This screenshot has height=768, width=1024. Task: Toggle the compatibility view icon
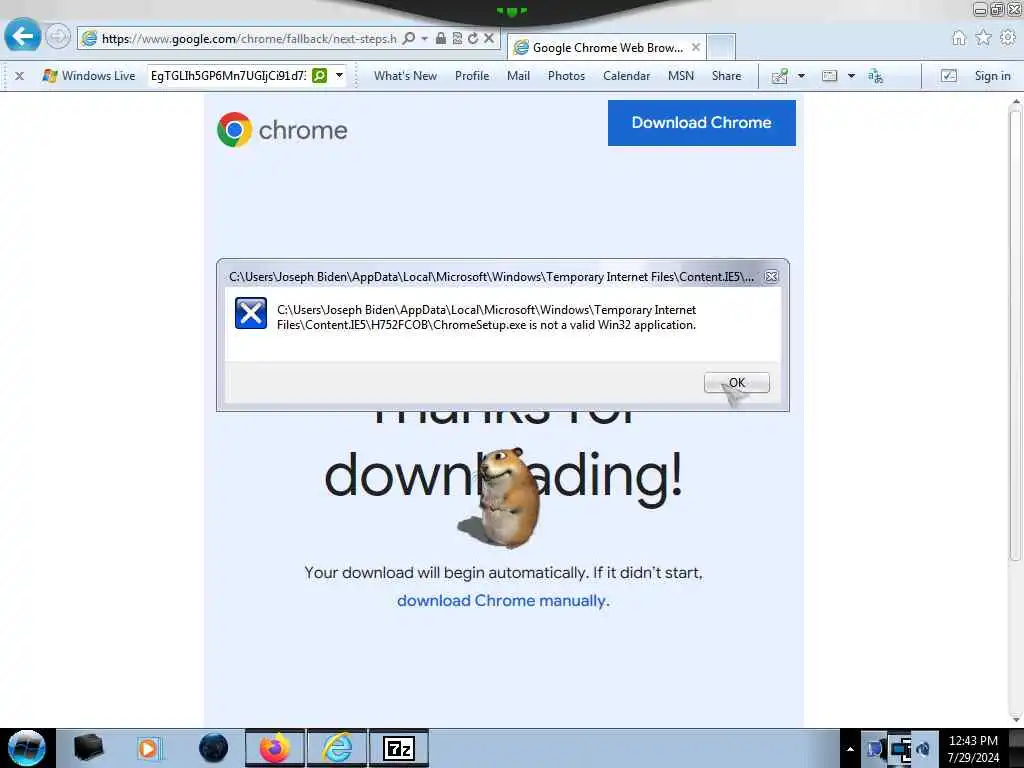pos(457,39)
